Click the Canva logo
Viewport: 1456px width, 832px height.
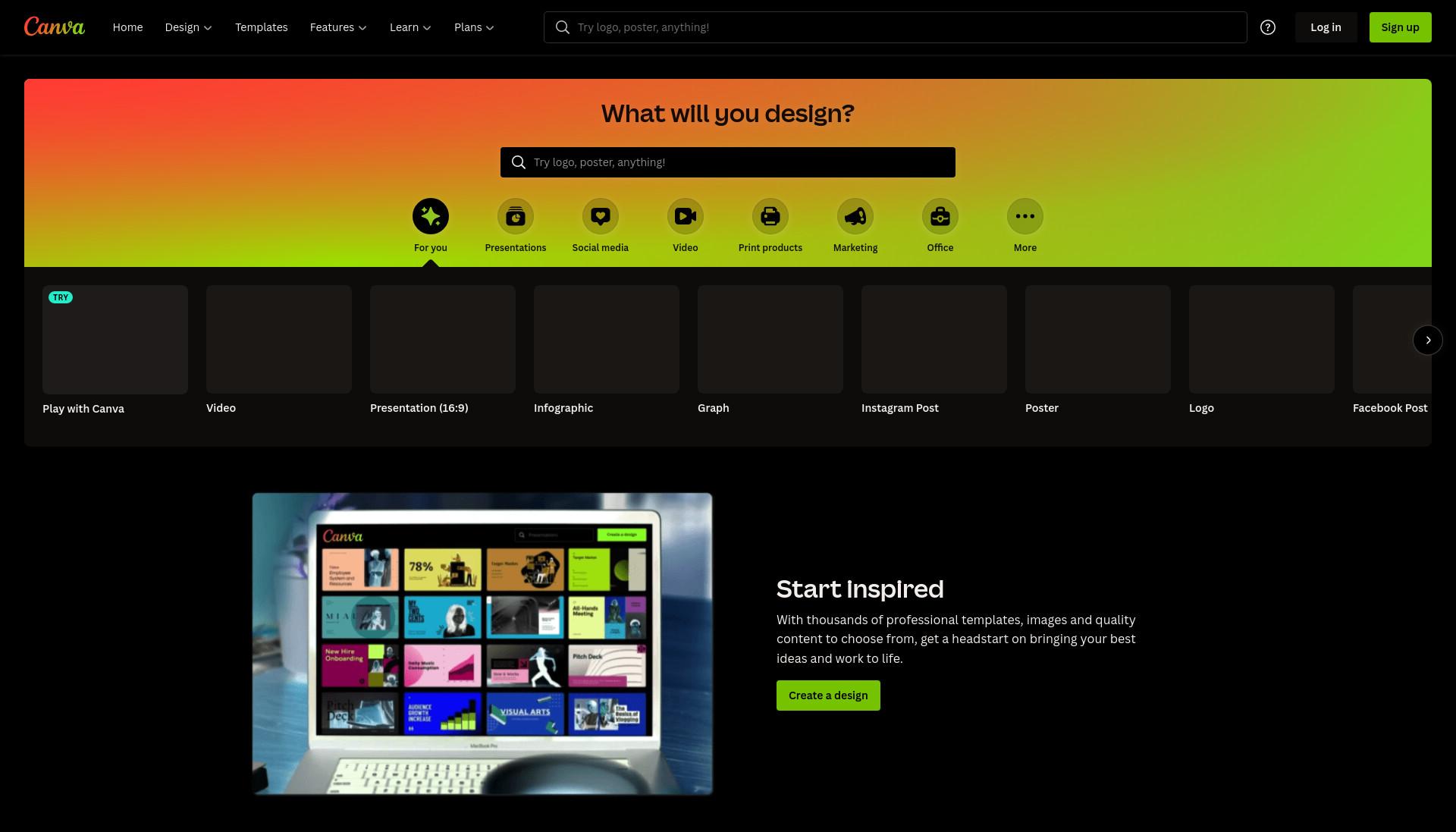[55, 27]
